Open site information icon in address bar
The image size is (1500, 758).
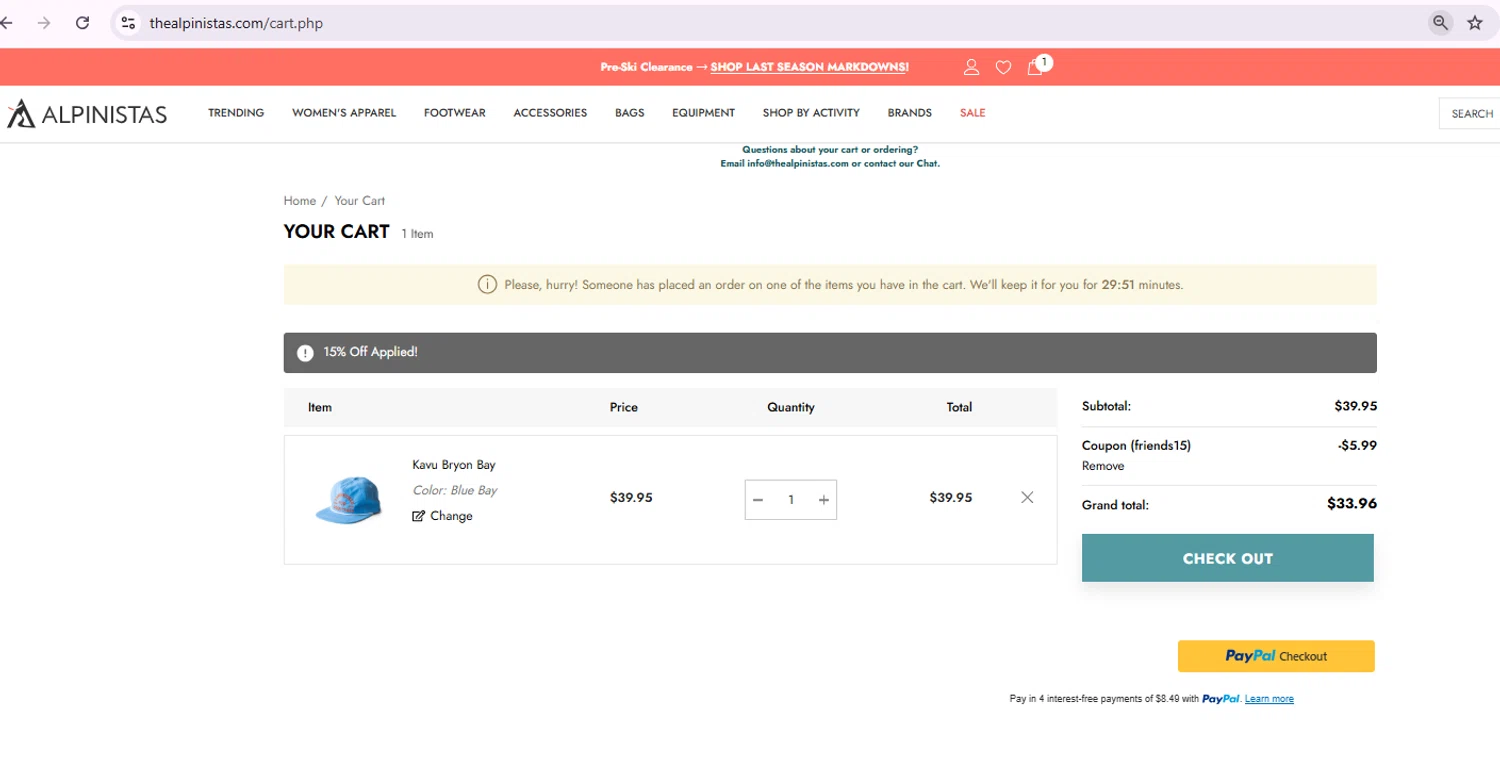pyautogui.click(x=127, y=22)
